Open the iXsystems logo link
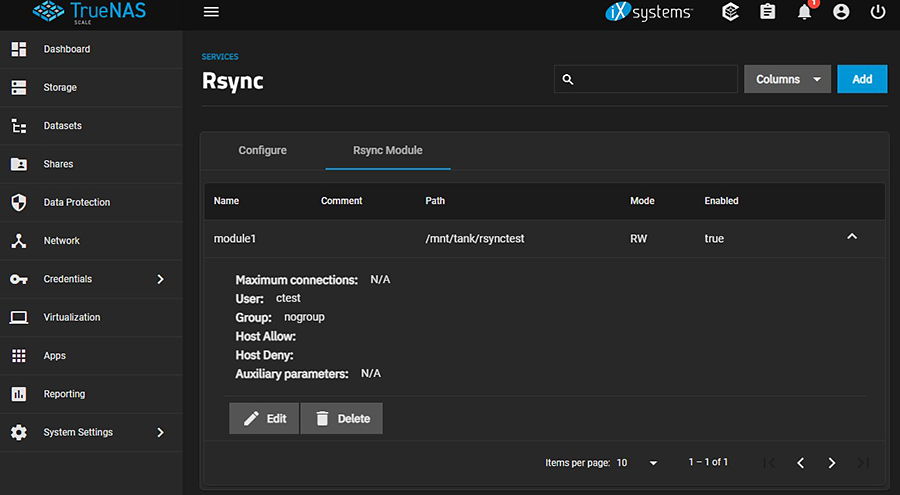The width and height of the screenshot is (900, 495). (x=649, y=12)
